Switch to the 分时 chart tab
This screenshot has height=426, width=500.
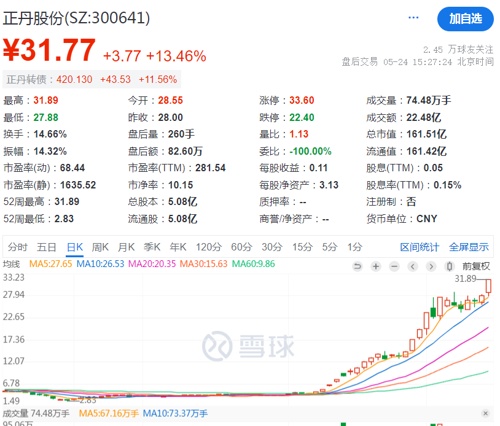(18, 247)
